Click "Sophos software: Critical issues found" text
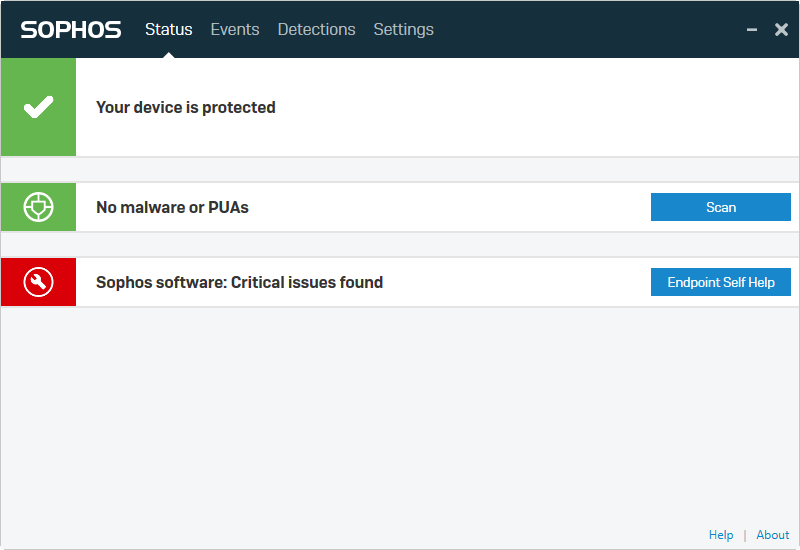Screen dimensions: 800x550 pos(239,282)
